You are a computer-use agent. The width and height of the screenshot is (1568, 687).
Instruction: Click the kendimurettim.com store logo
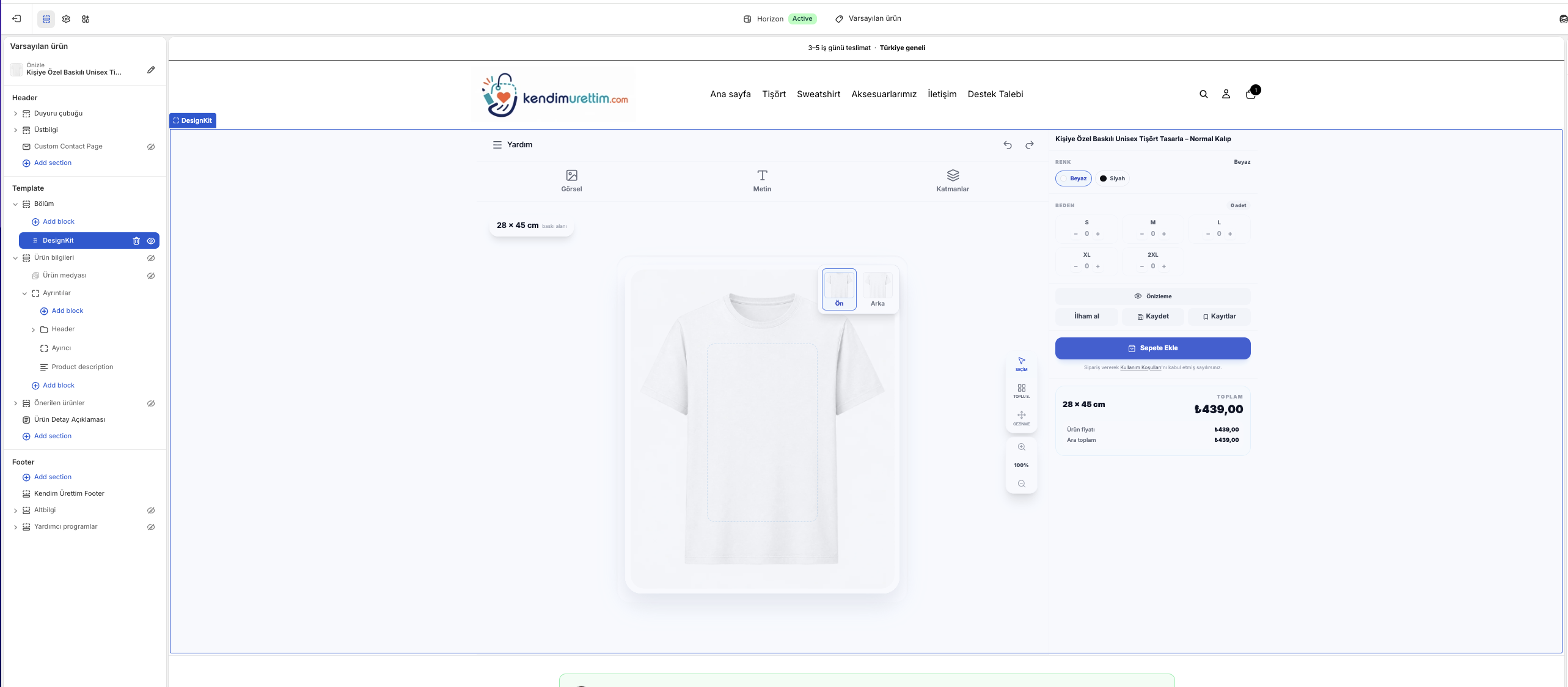point(555,95)
